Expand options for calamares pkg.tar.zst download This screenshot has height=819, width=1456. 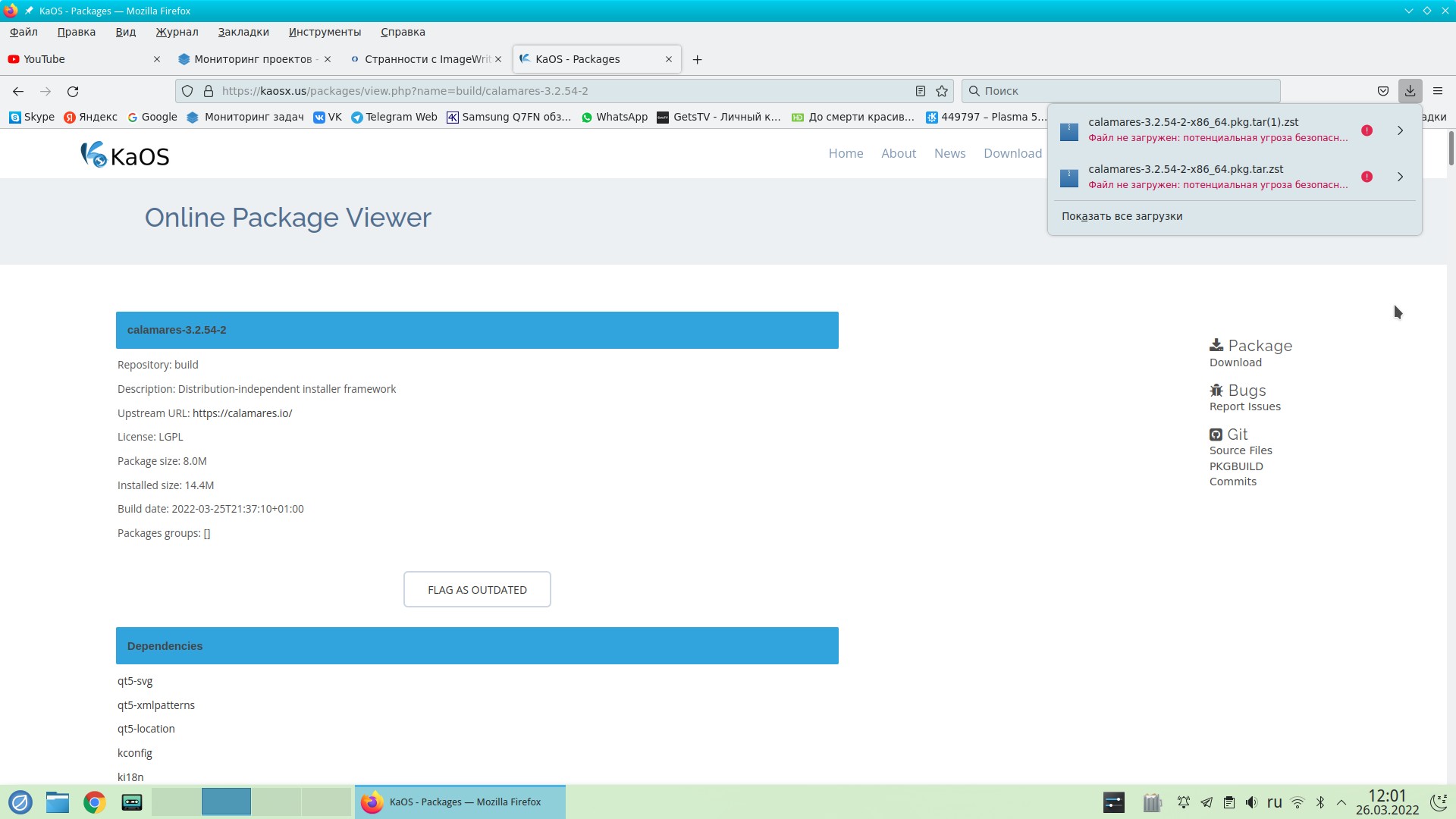pyautogui.click(x=1400, y=177)
